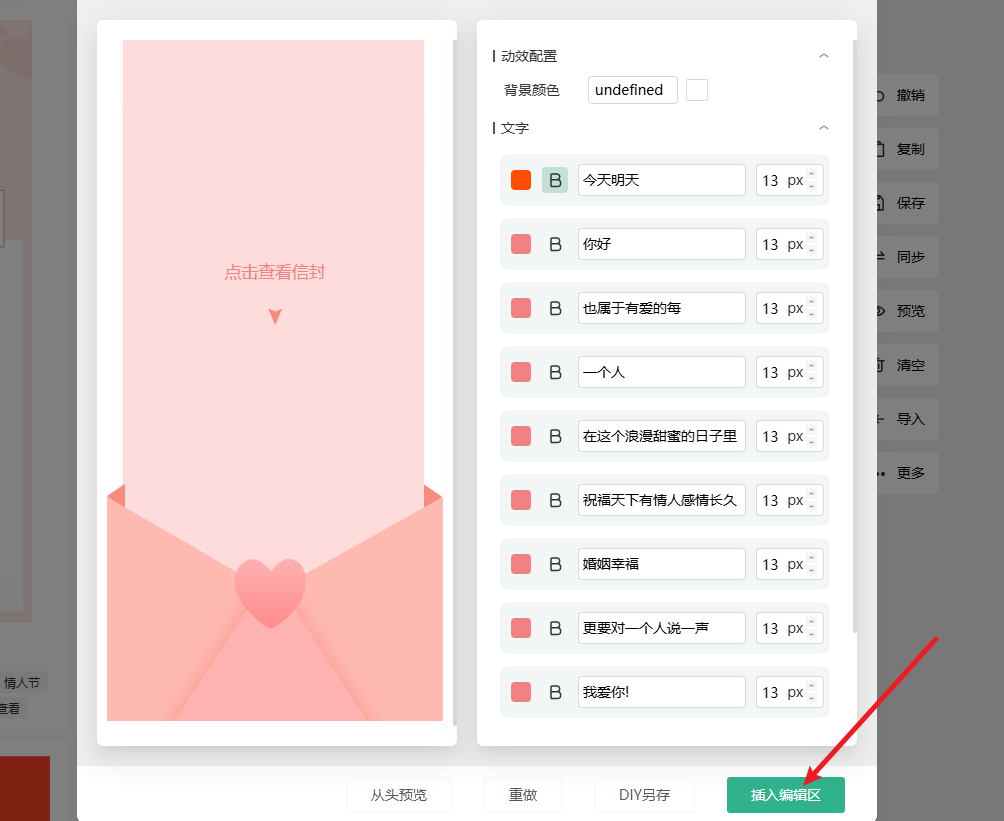Click the 背景颜色 undefined input field
Screen dimensions: 1004x821
(x=632, y=90)
